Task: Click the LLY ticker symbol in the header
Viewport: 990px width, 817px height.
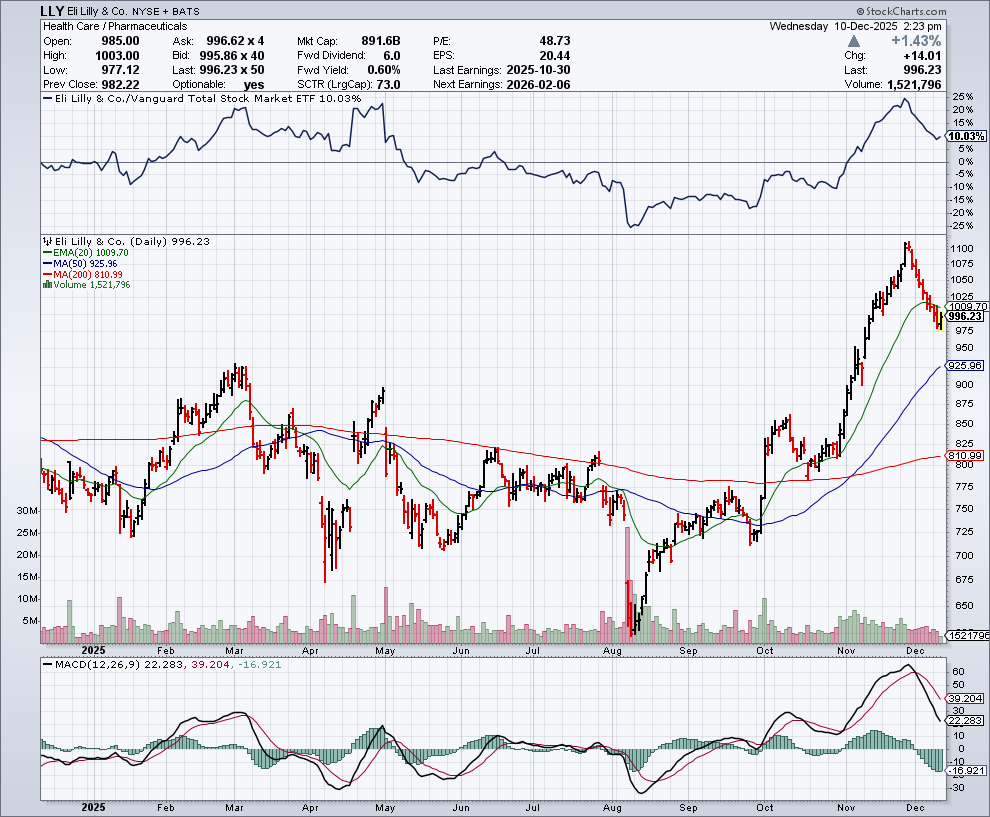Action: click(x=54, y=10)
